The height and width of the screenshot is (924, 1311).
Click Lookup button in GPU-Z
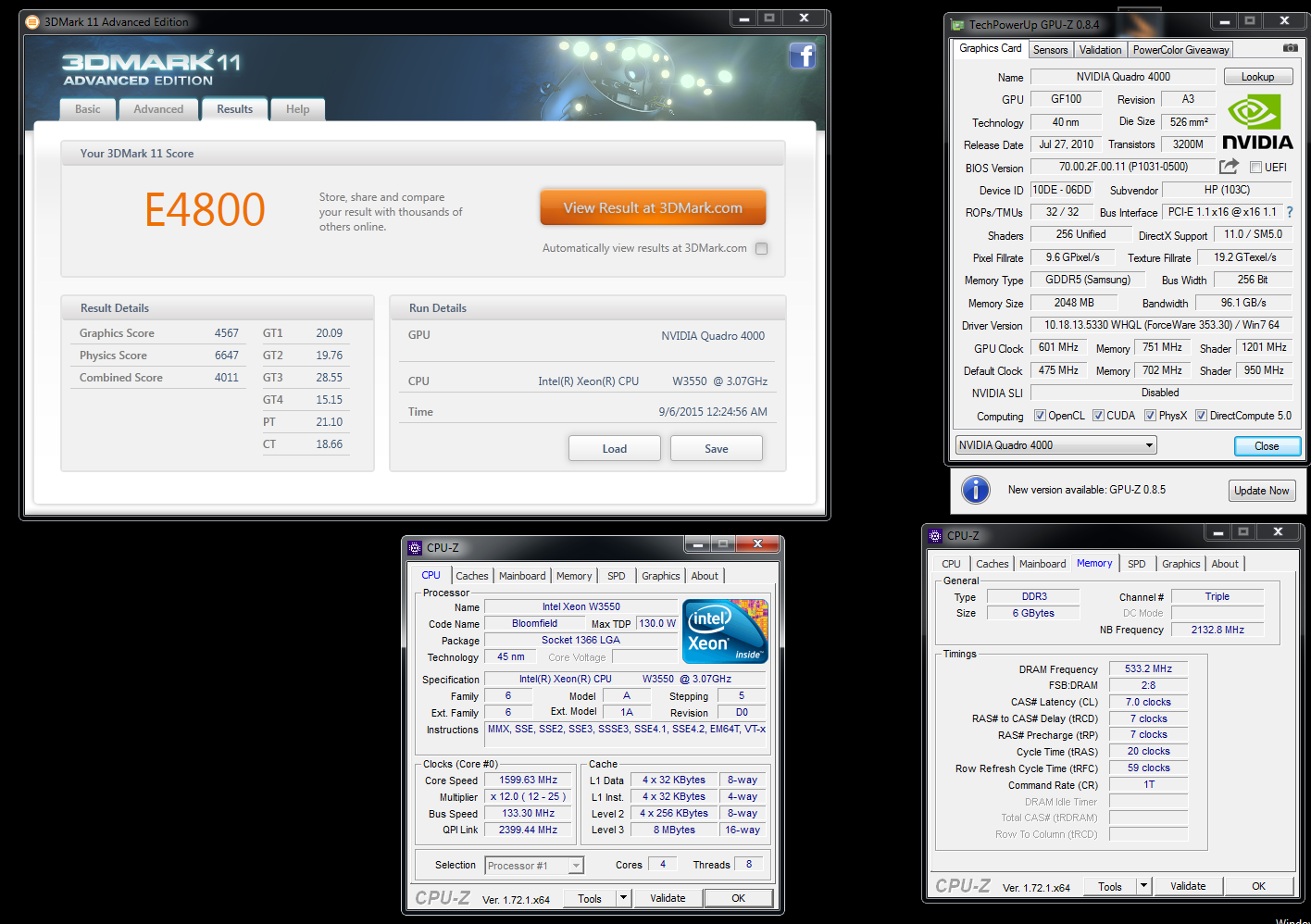[1257, 77]
